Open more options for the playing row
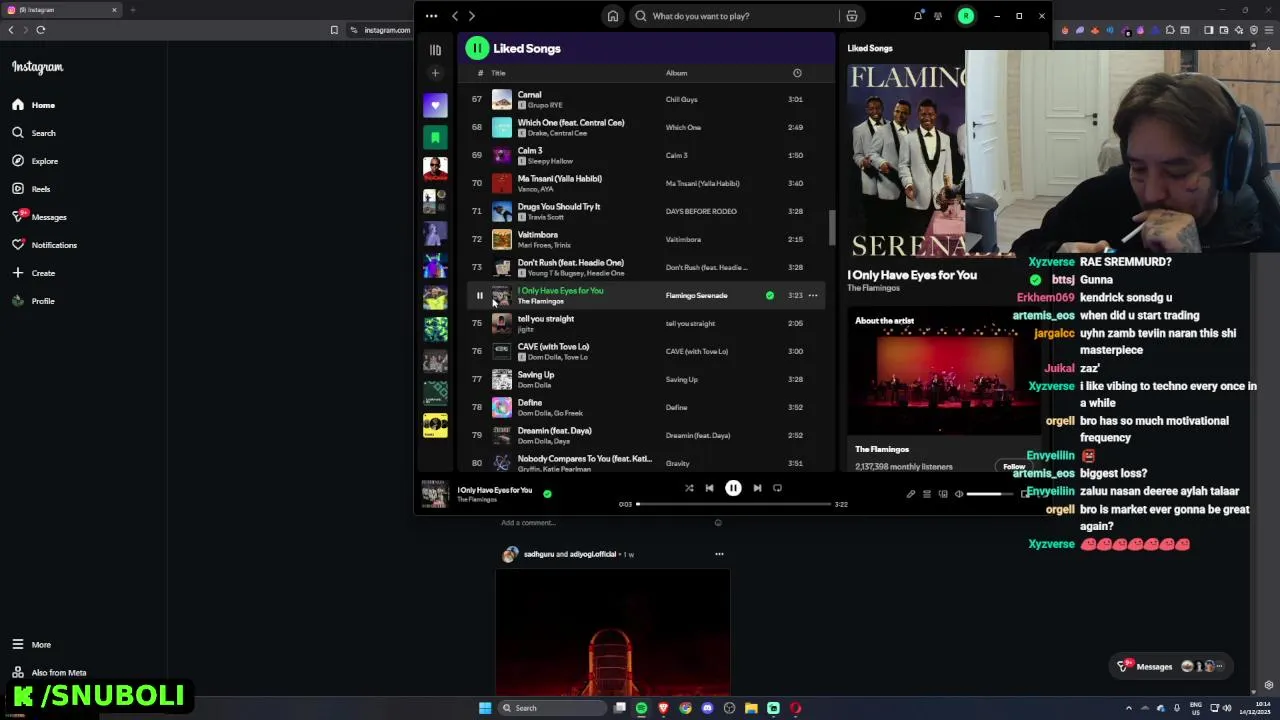The image size is (1280, 720). coord(813,295)
